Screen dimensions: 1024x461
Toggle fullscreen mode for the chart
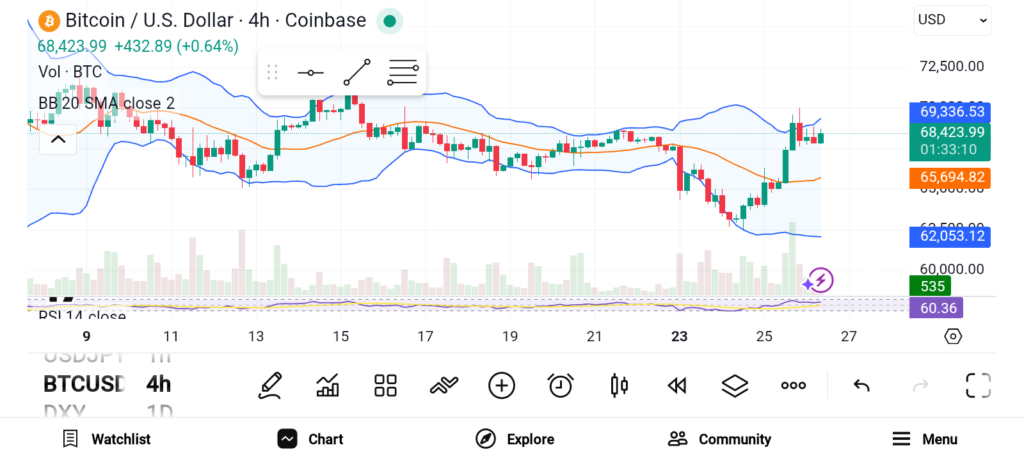978,386
